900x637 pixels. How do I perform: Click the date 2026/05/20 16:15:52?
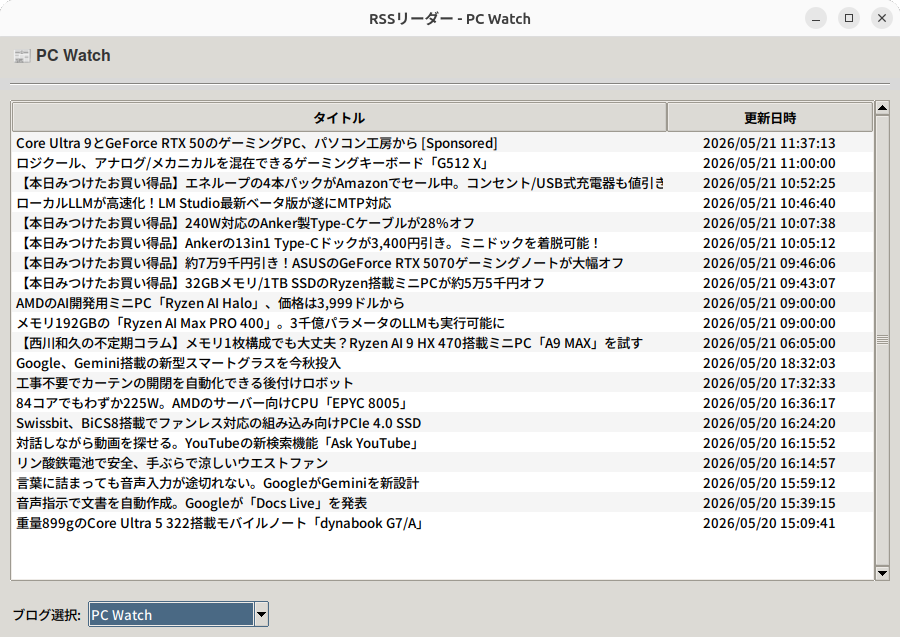coord(769,443)
